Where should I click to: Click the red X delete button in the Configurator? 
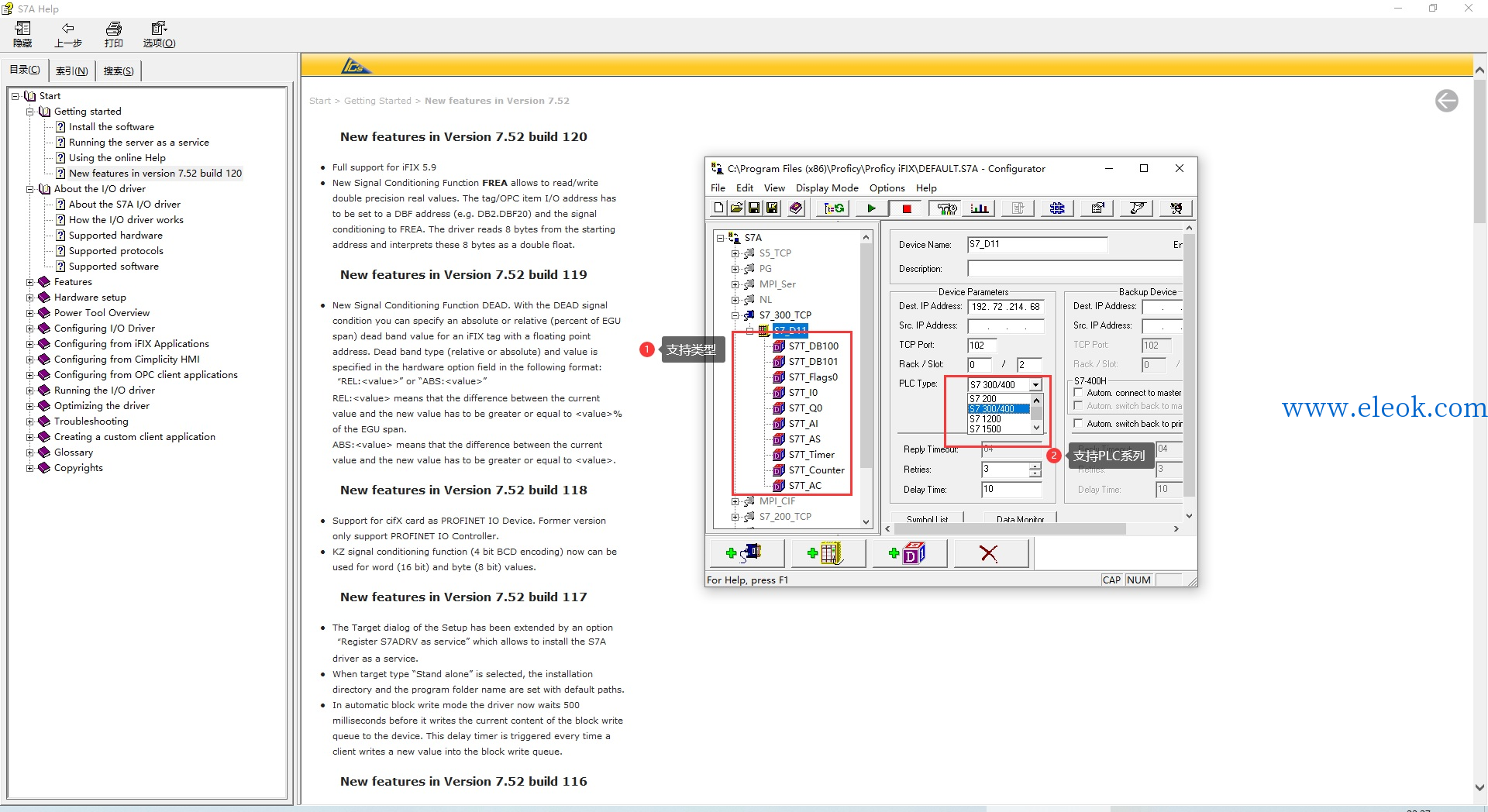[x=990, y=553]
